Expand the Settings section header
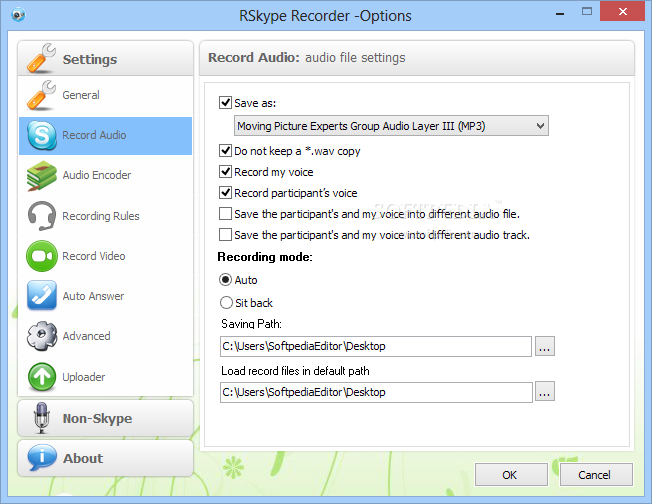This screenshot has height=504, width=652. pos(105,58)
